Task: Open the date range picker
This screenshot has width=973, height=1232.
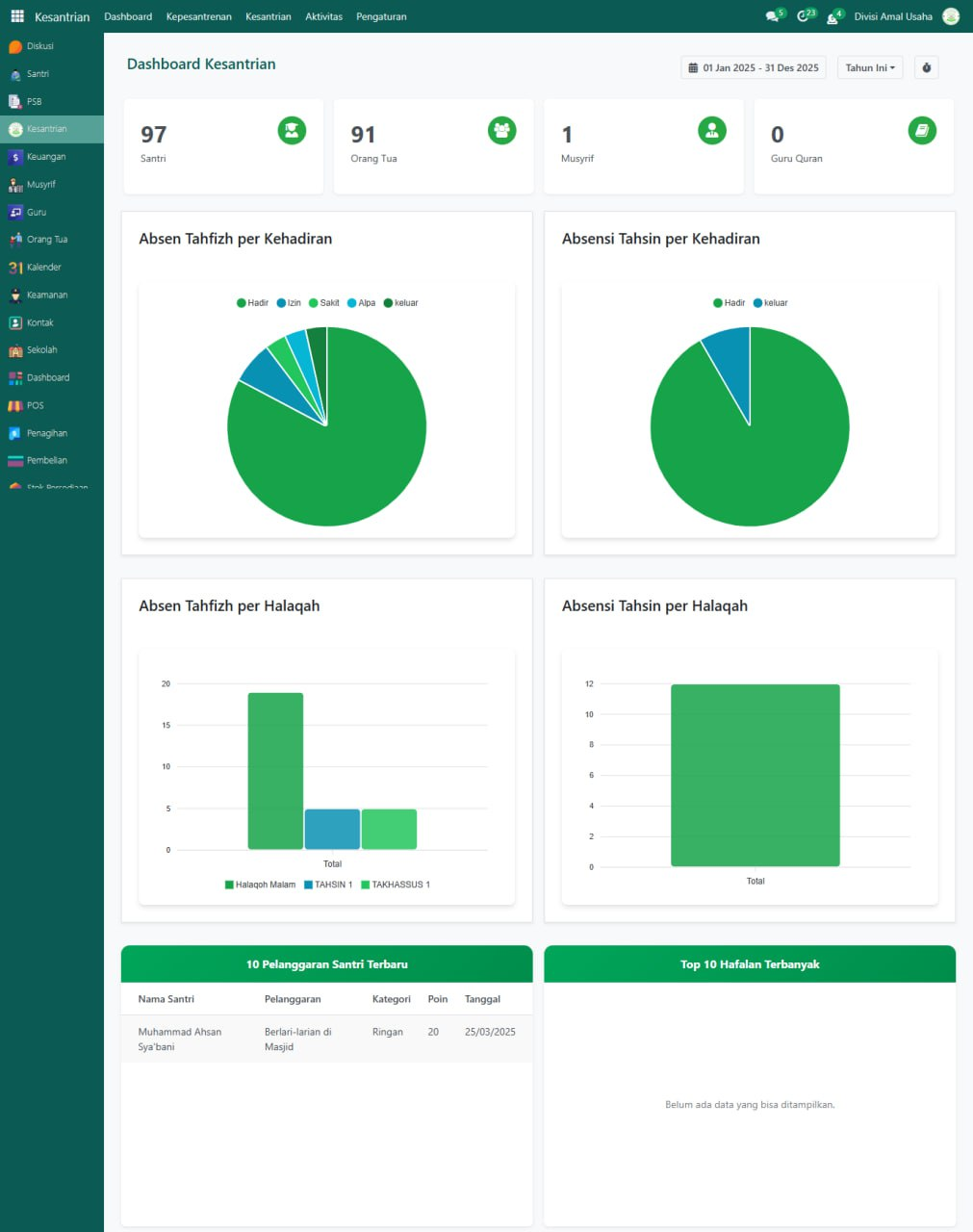Action: click(754, 68)
